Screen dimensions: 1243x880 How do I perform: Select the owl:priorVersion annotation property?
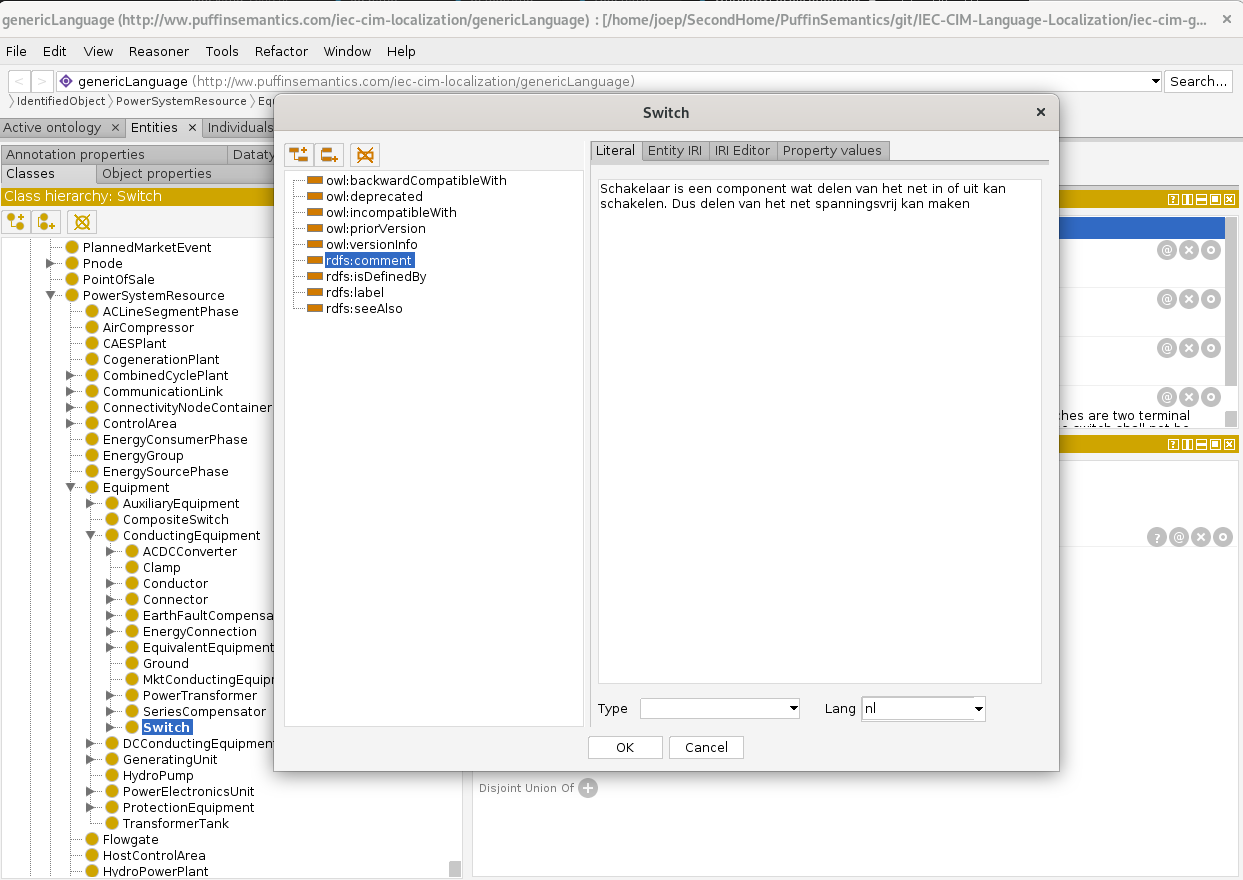click(376, 229)
